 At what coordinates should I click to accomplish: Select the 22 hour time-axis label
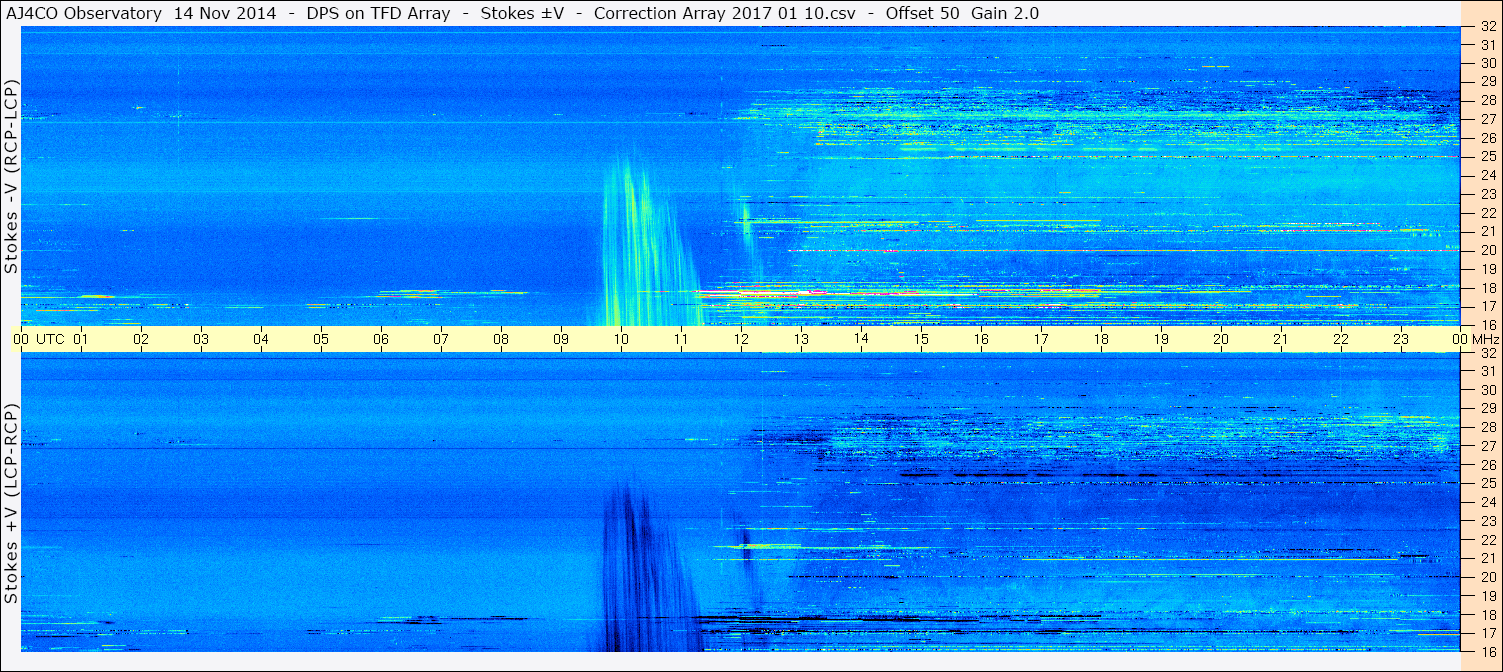pyautogui.click(x=1341, y=339)
